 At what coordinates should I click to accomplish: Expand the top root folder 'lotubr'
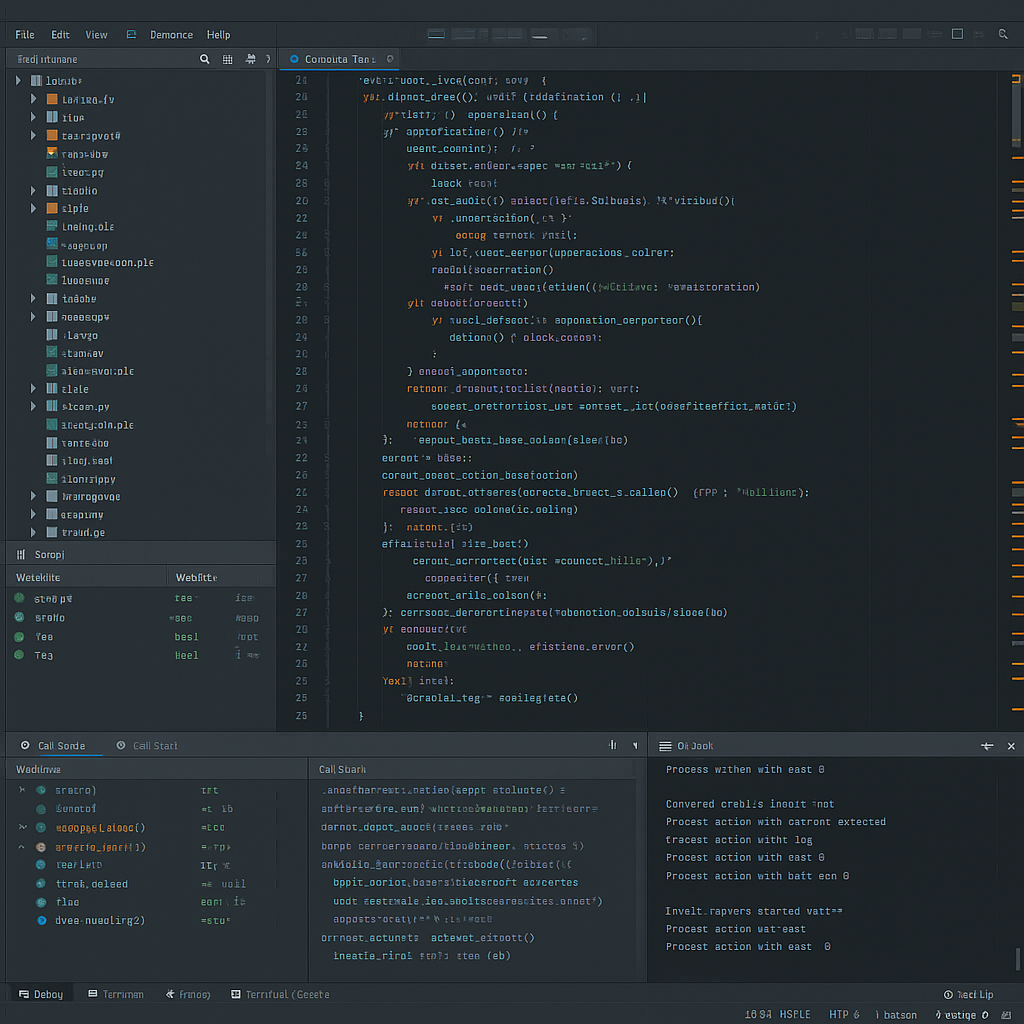[18, 80]
